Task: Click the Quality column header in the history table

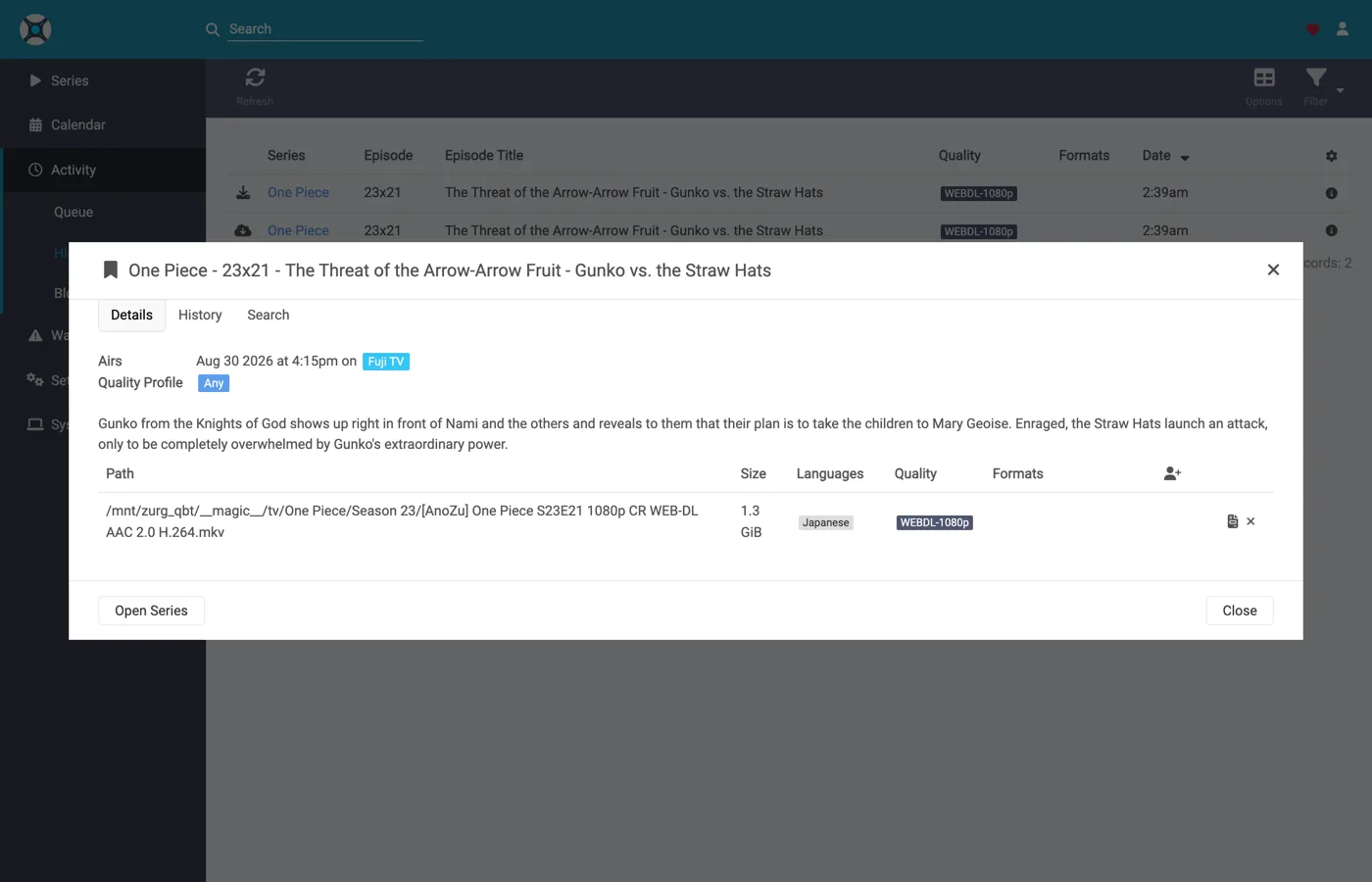Action: coord(959,156)
